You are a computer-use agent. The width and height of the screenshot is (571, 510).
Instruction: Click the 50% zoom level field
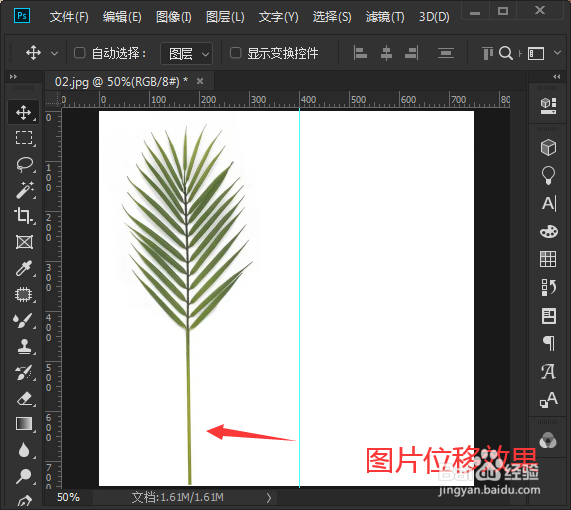point(68,497)
